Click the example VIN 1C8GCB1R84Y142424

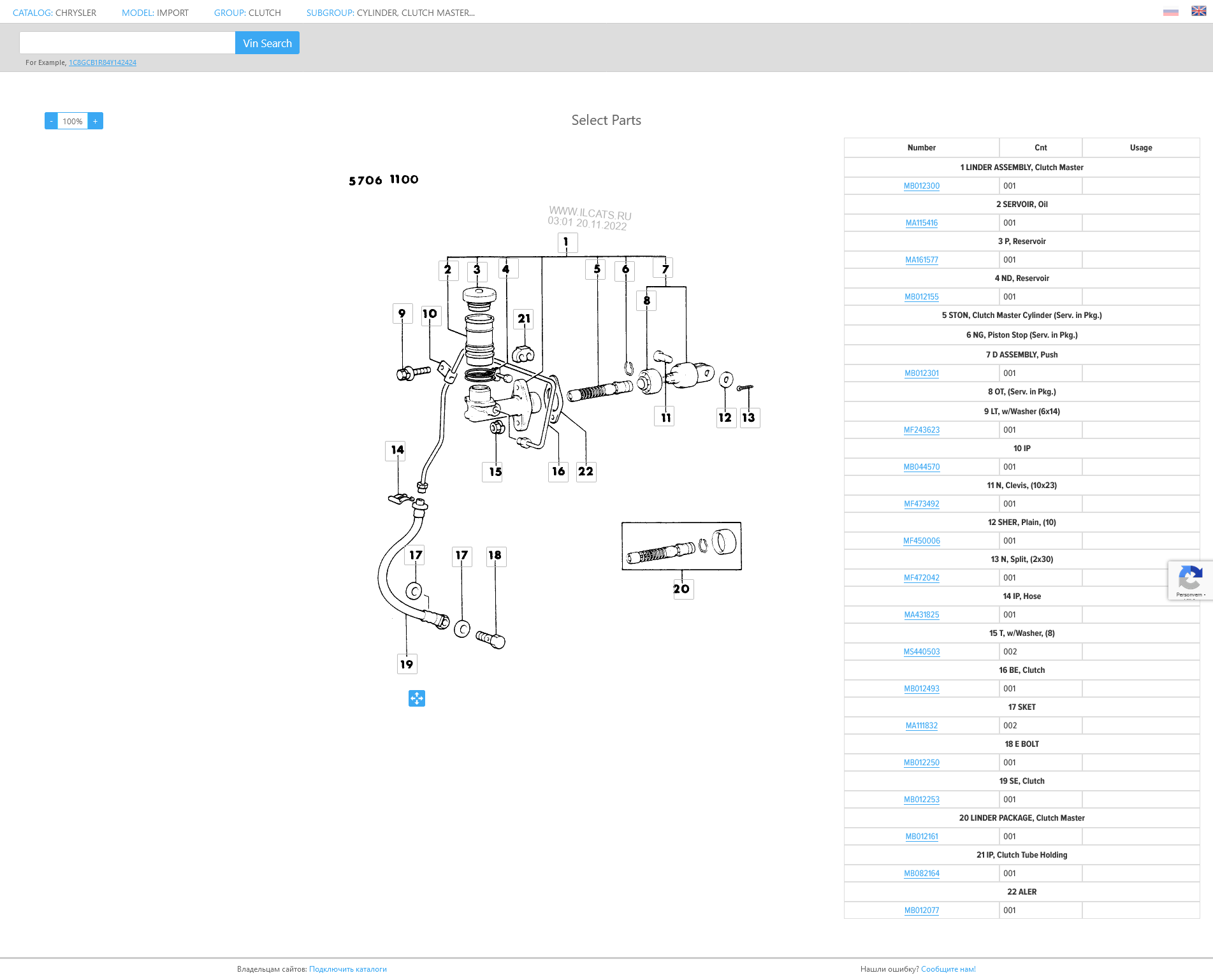103,62
